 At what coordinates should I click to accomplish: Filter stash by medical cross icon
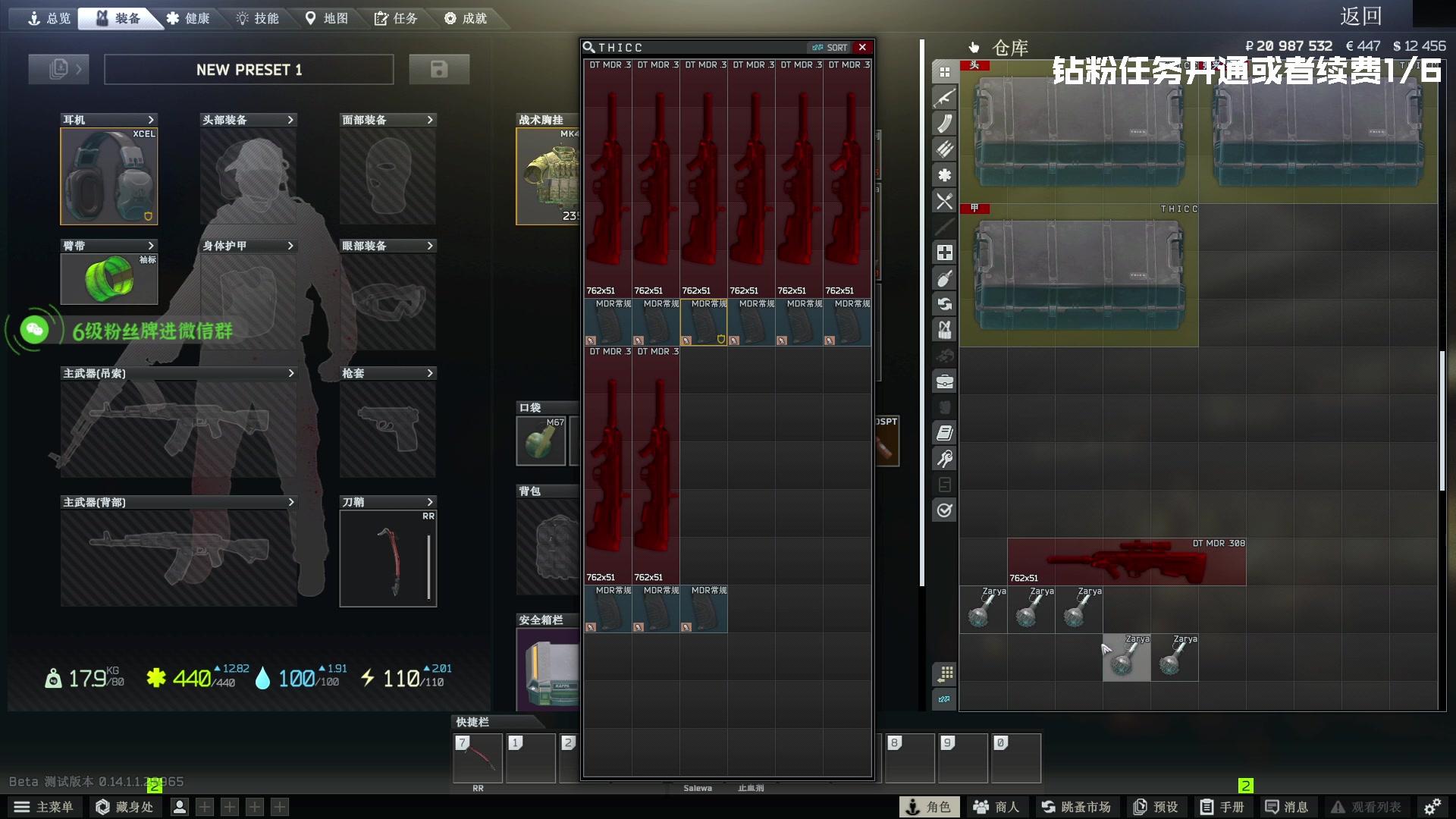click(944, 253)
